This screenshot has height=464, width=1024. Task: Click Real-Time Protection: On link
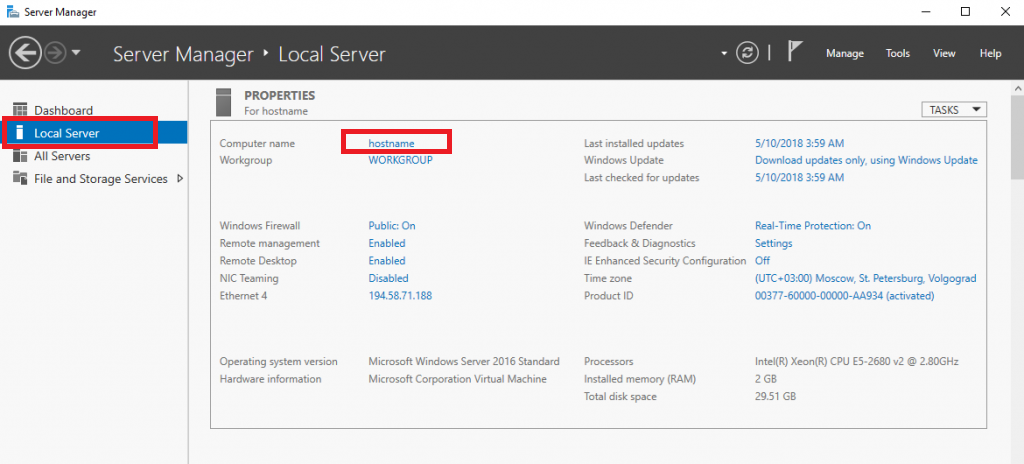812,225
